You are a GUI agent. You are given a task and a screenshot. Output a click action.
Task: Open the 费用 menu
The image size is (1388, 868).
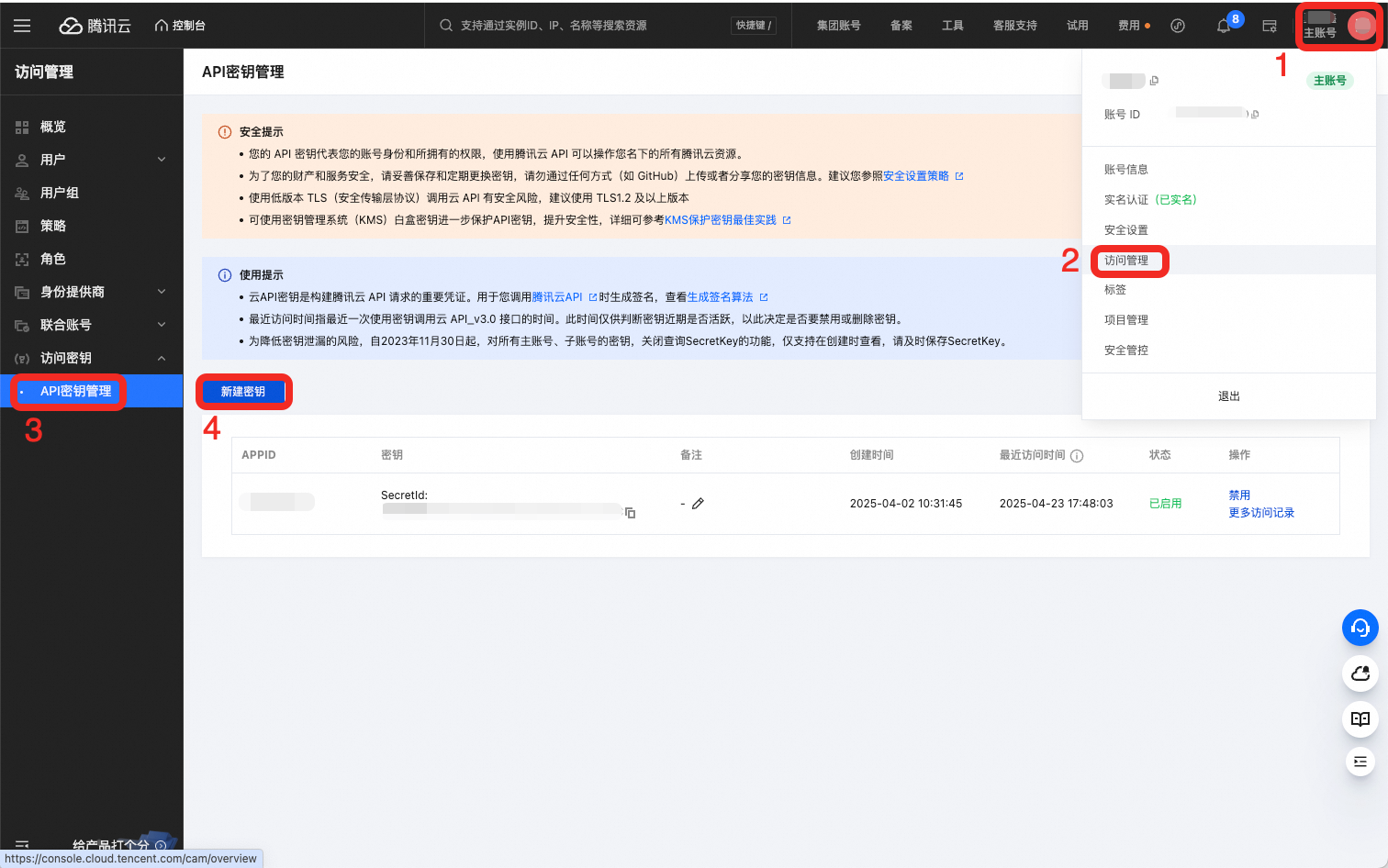click(x=1129, y=26)
